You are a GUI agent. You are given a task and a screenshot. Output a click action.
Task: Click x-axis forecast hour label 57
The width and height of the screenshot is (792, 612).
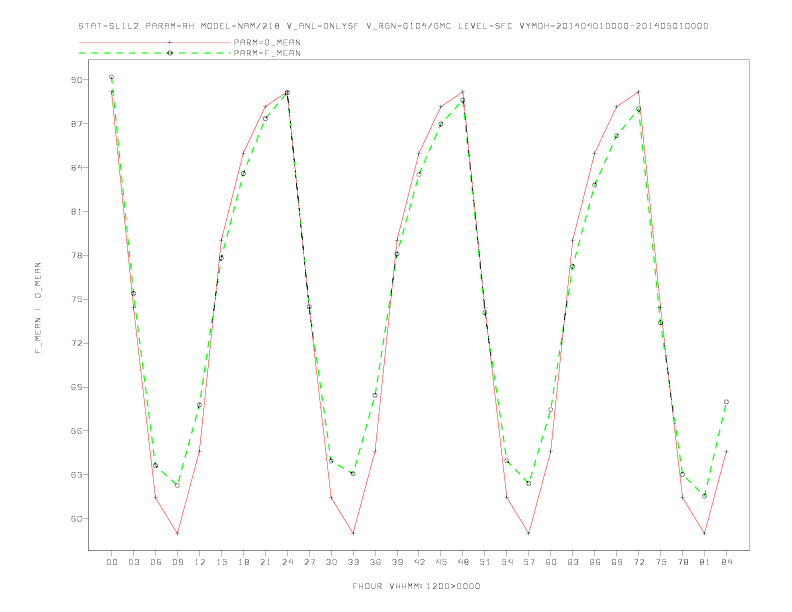529,562
